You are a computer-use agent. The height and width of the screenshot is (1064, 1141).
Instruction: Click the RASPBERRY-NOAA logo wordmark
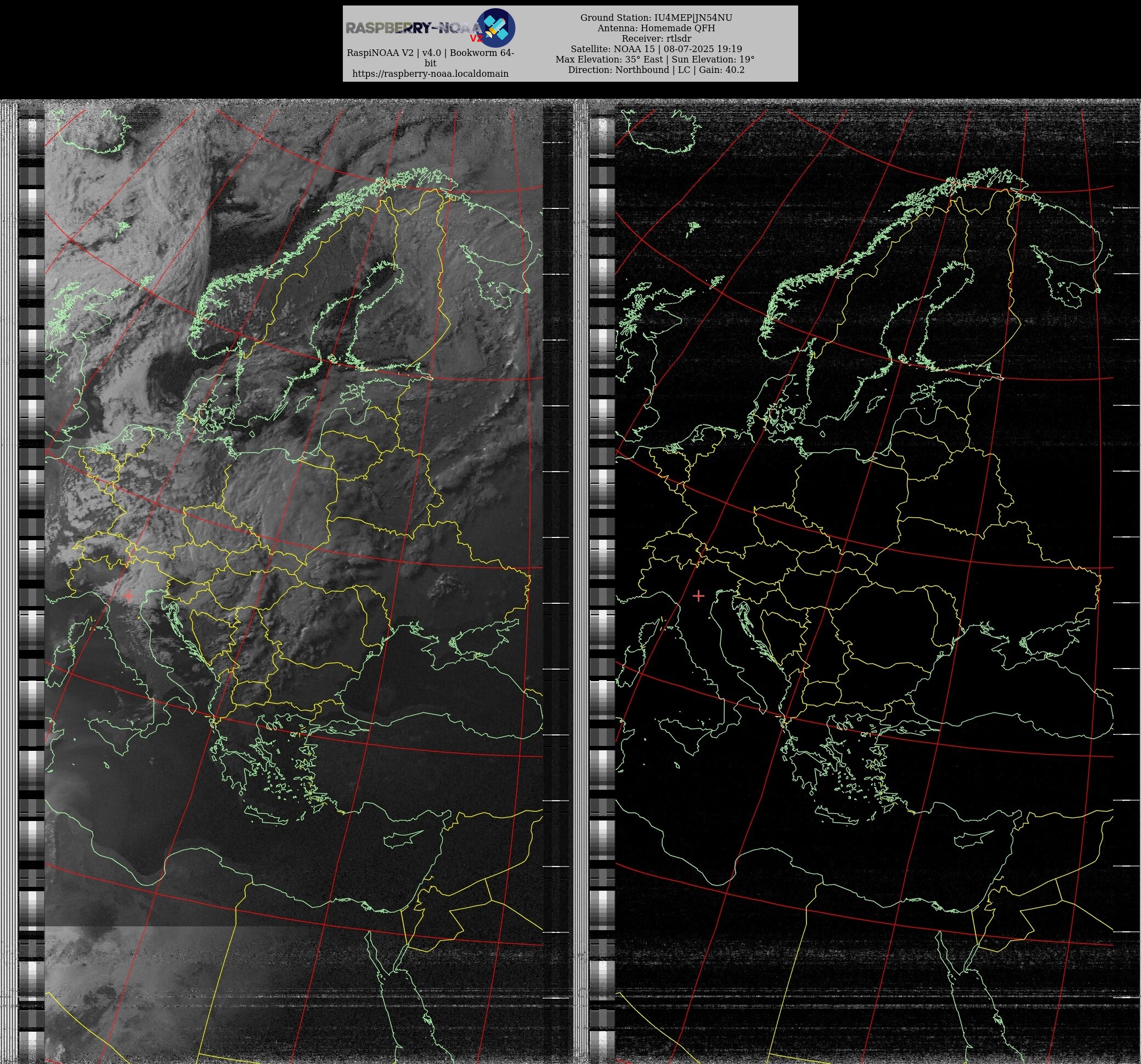pos(414,29)
